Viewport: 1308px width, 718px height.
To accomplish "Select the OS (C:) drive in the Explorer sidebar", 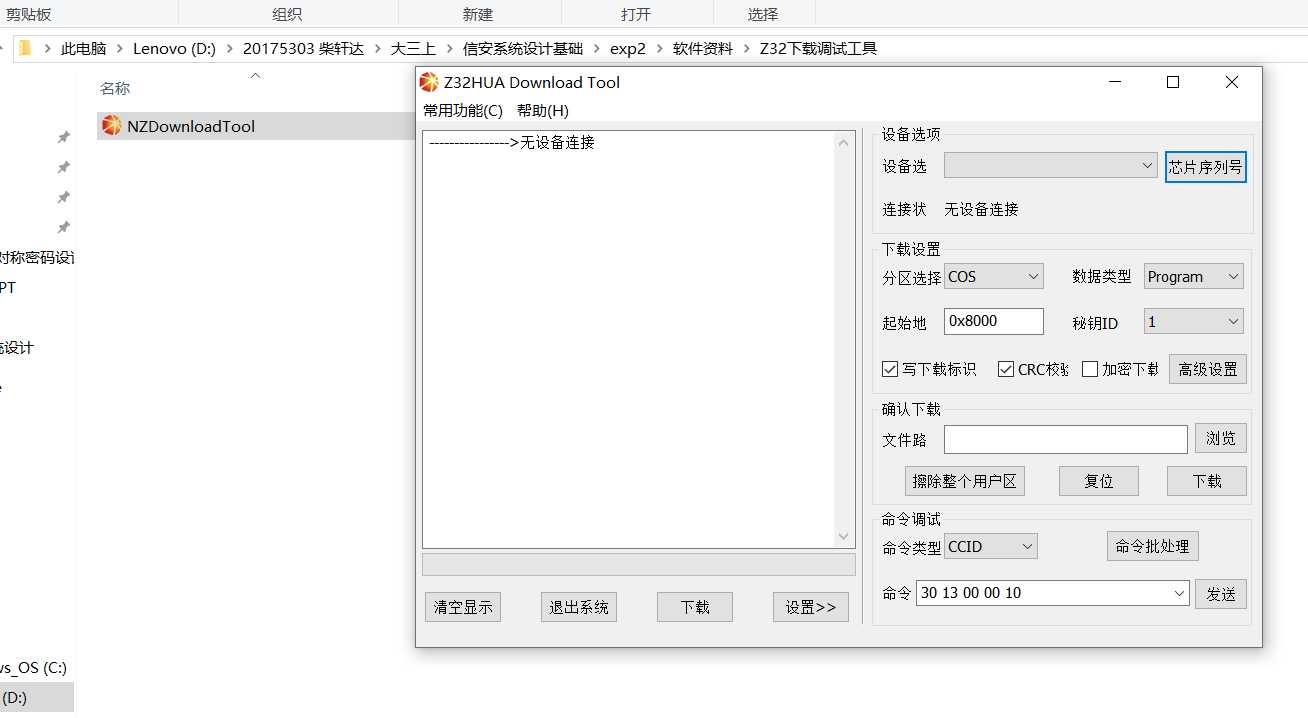I will click(35, 667).
